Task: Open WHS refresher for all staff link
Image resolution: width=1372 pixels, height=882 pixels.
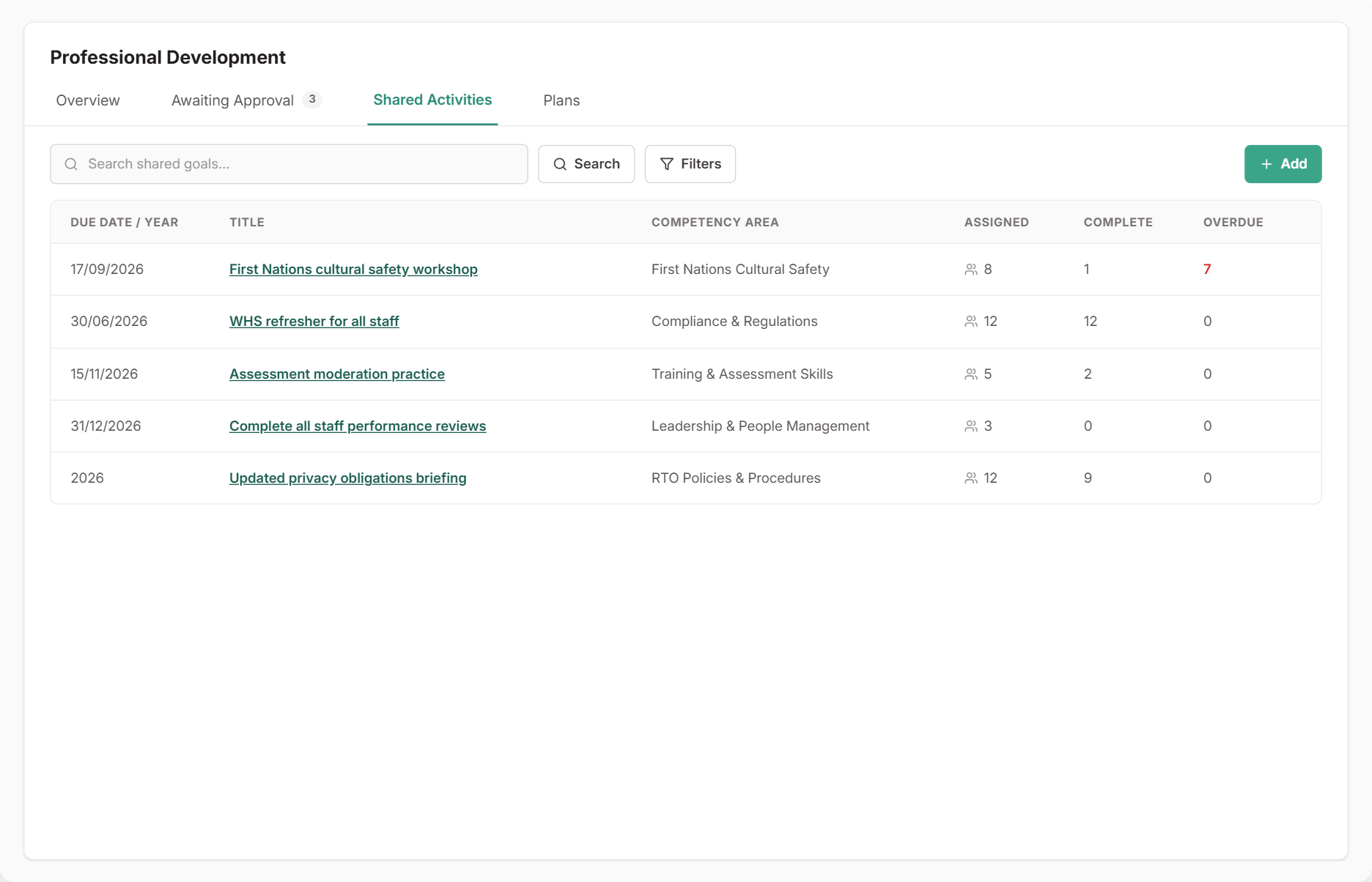Action: point(314,322)
